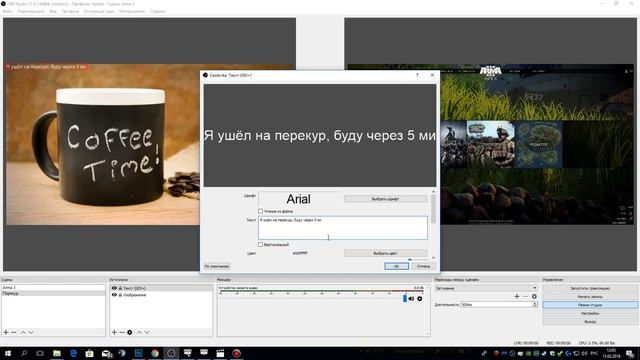
Task: Open Task View on the taskbar
Action: [40, 353]
